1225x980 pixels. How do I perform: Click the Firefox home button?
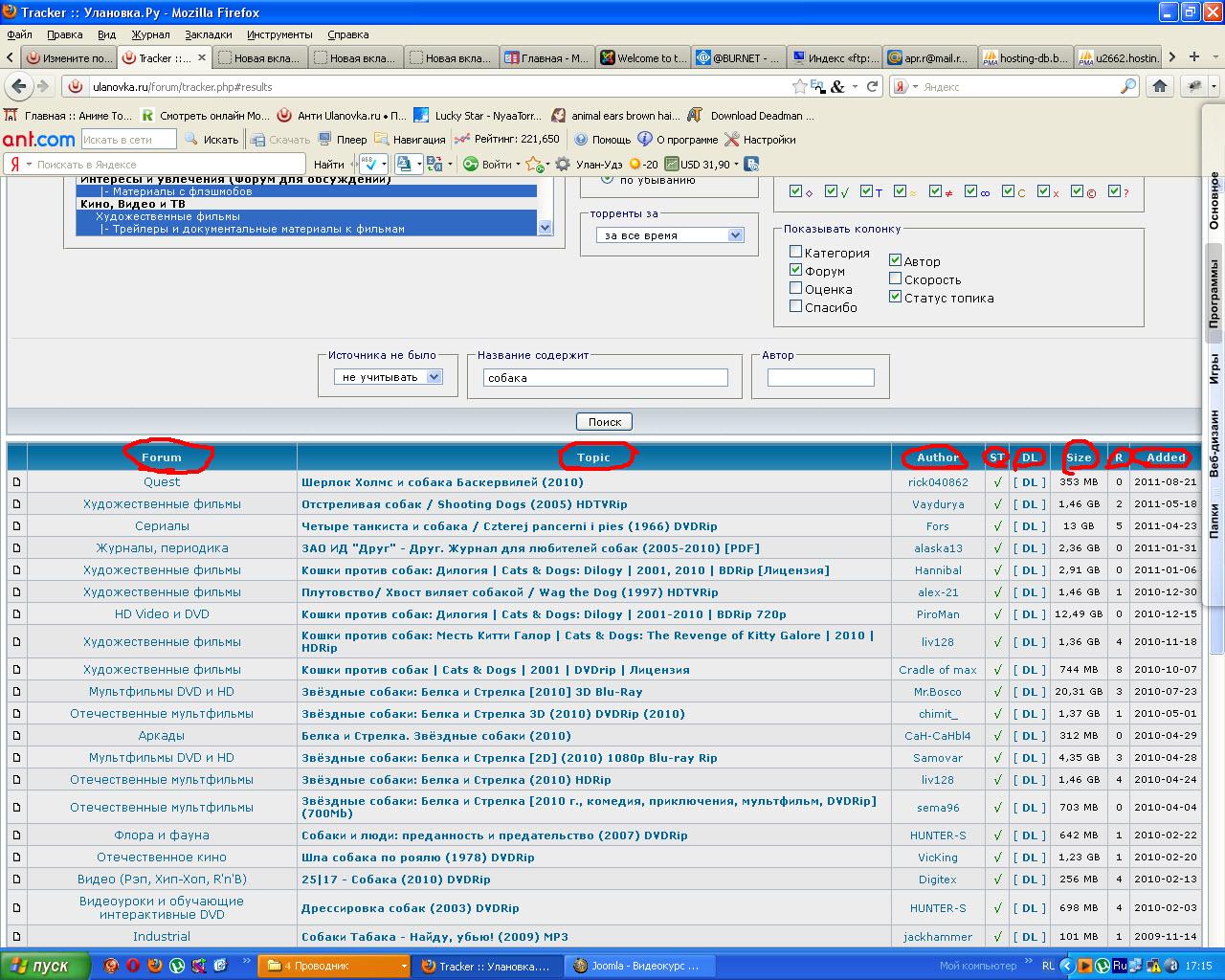pyautogui.click(x=1160, y=86)
